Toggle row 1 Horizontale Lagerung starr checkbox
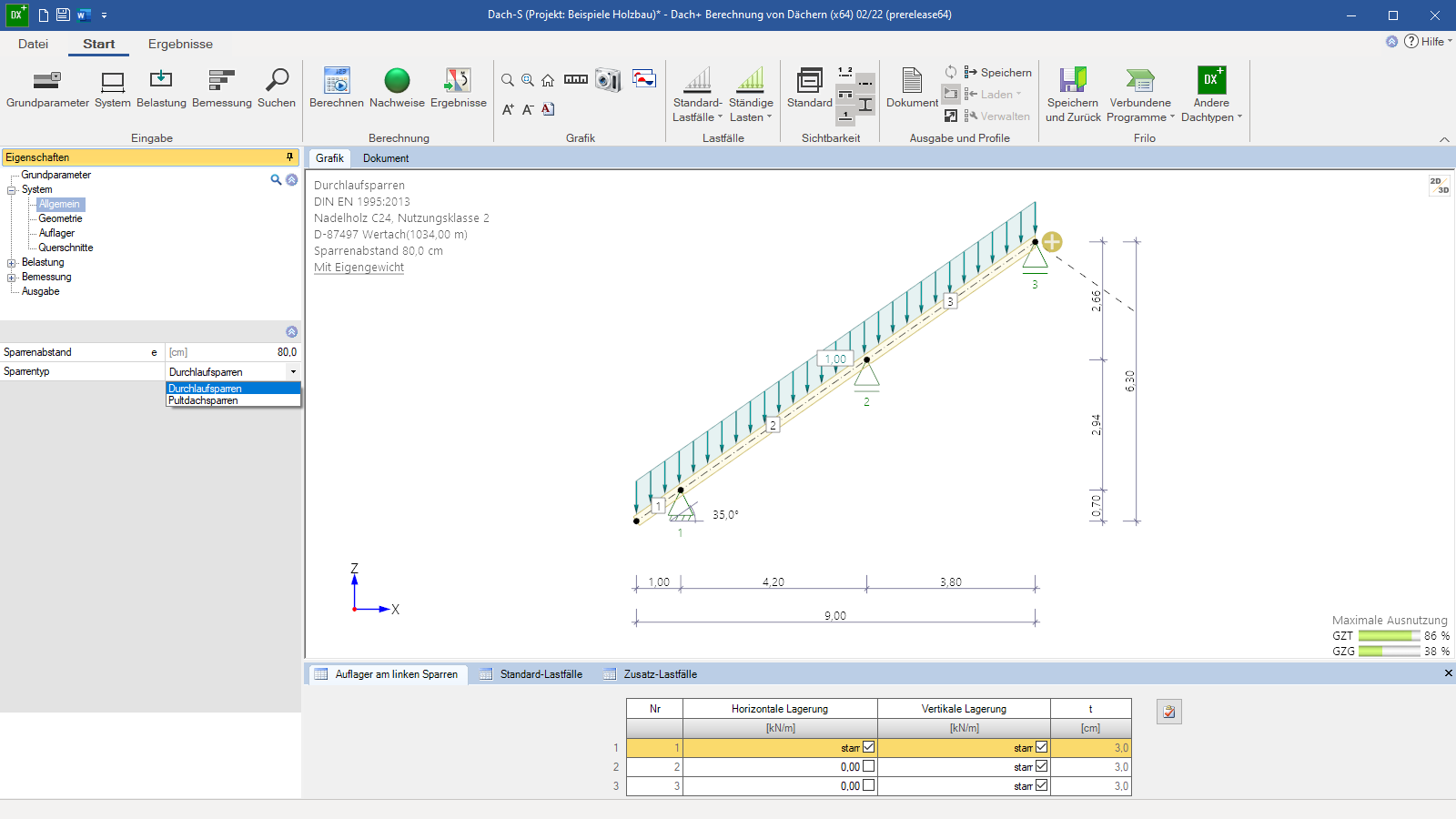 point(868,747)
